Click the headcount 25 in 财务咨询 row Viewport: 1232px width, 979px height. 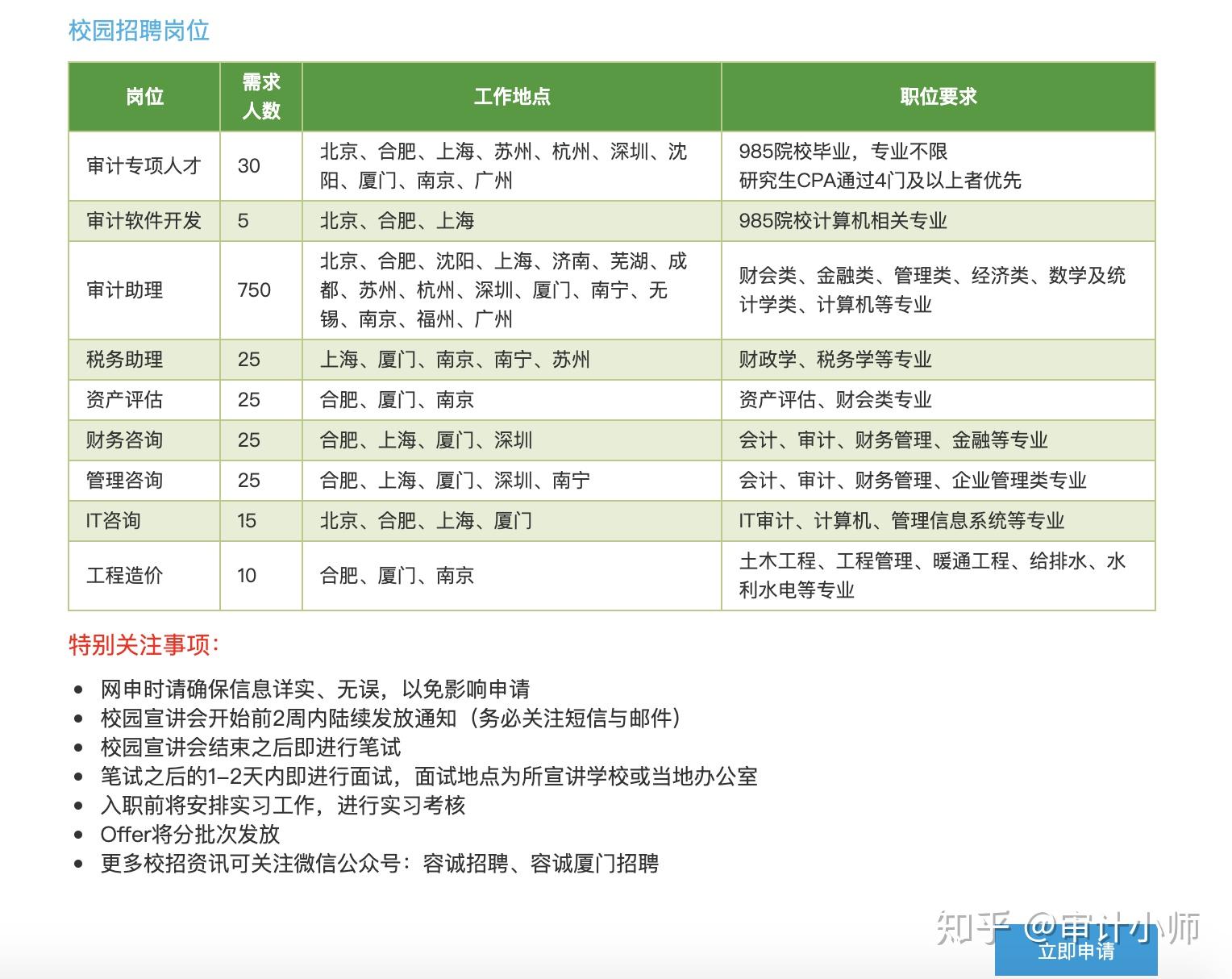click(x=261, y=440)
